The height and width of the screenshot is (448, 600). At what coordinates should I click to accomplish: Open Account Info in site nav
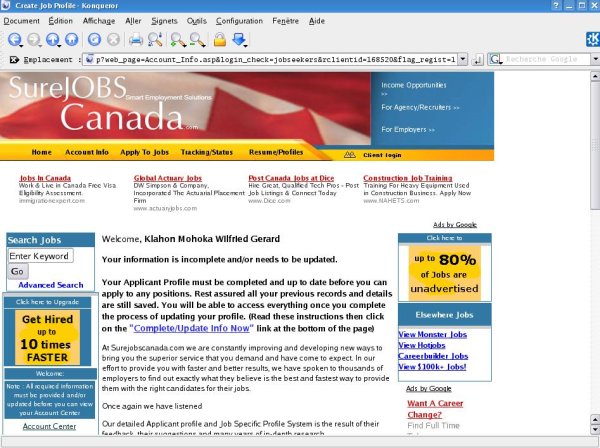87,152
